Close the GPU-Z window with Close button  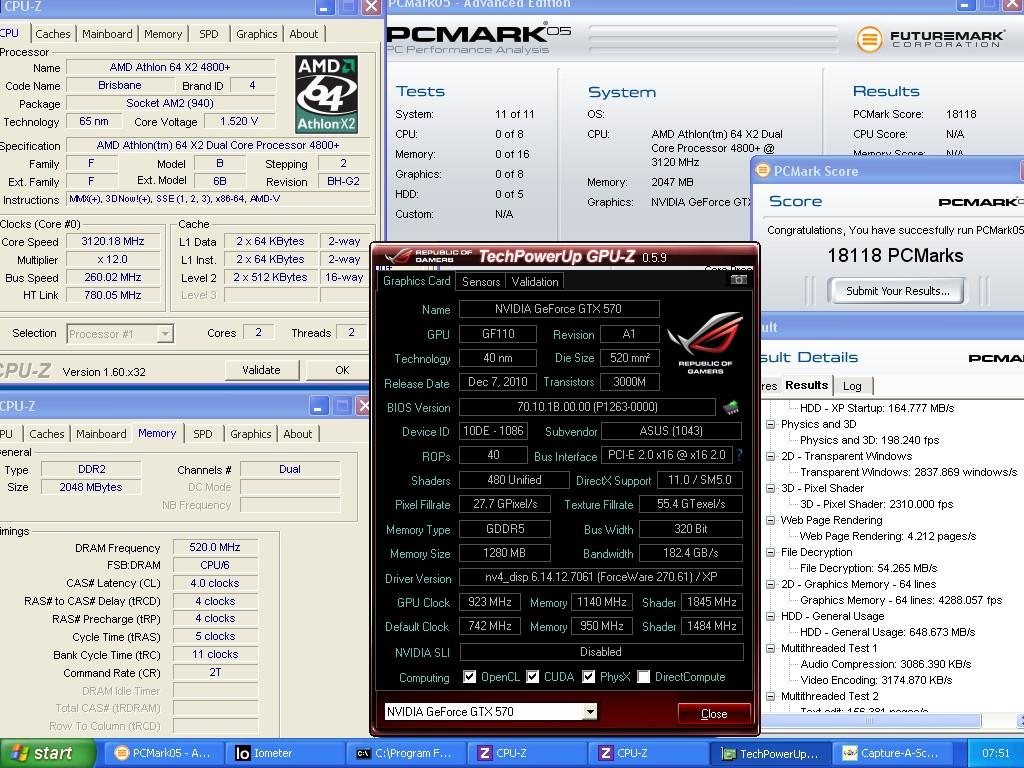(714, 714)
